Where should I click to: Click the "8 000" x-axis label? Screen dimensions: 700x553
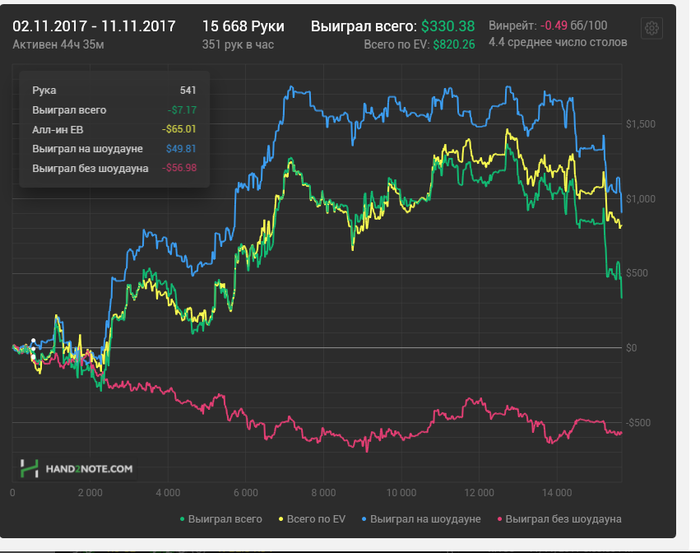[x=324, y=493]
